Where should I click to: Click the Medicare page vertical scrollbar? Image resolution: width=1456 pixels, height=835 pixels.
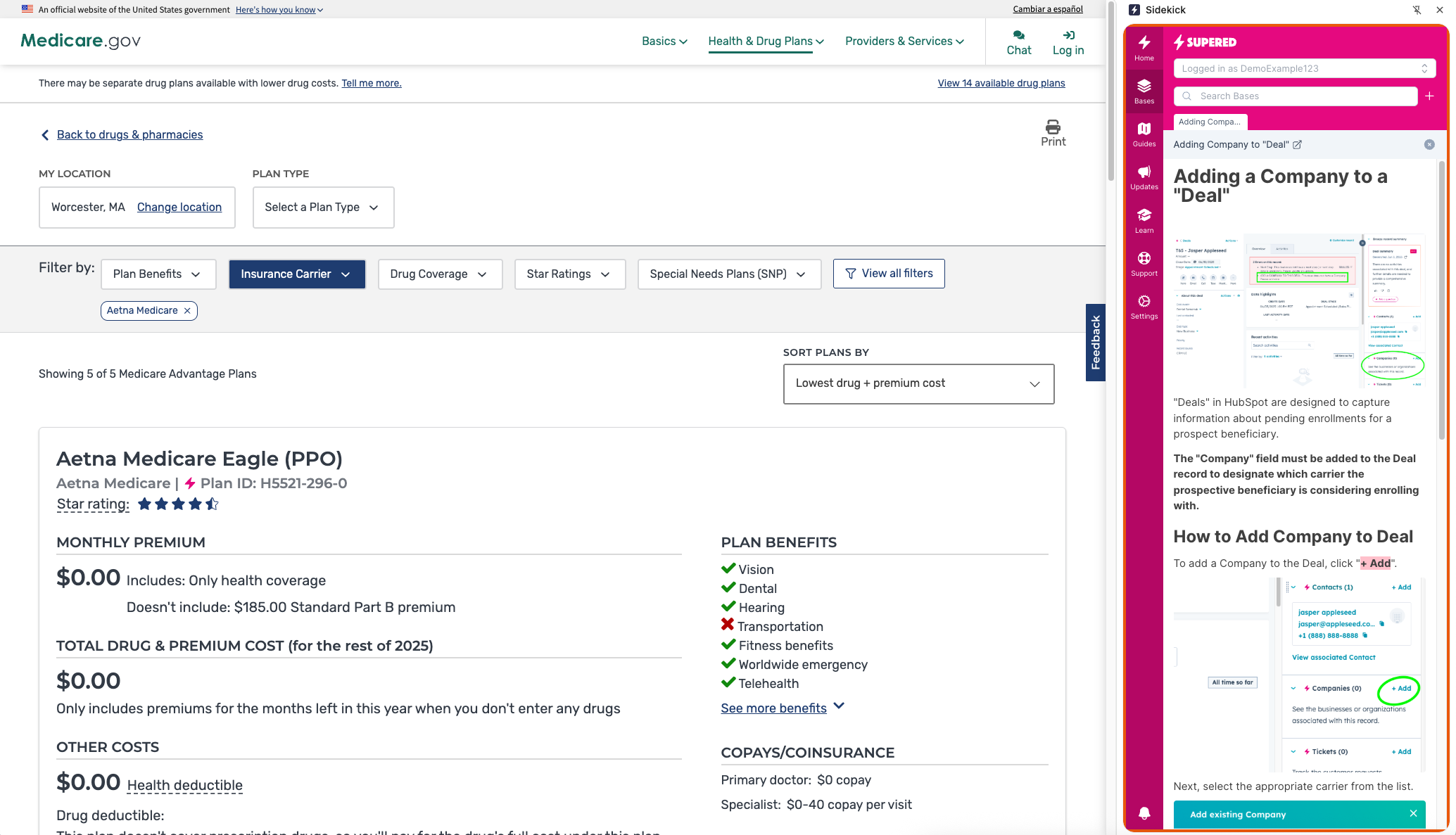tap(1111, 90)
